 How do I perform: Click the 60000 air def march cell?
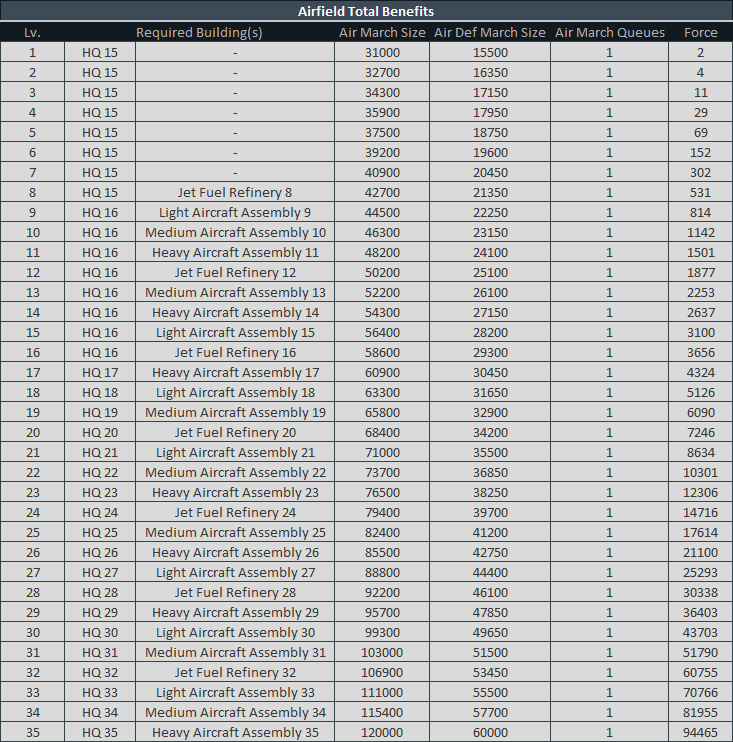click(x=490, y=732)
